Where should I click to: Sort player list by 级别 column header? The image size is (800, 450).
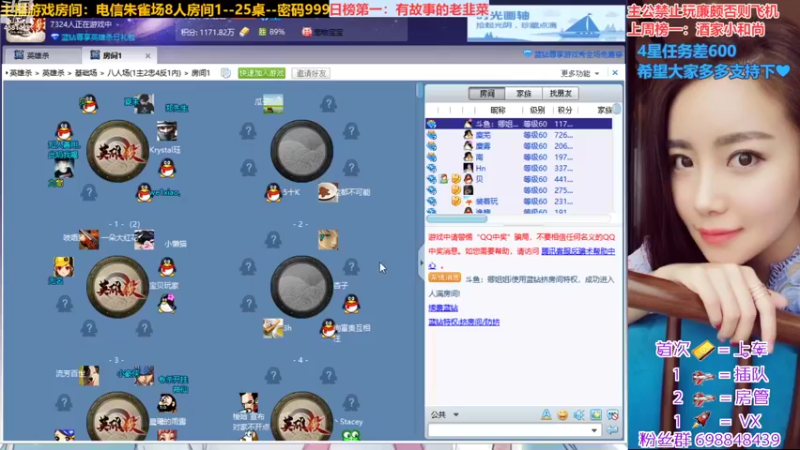click(x=537, y=110)
